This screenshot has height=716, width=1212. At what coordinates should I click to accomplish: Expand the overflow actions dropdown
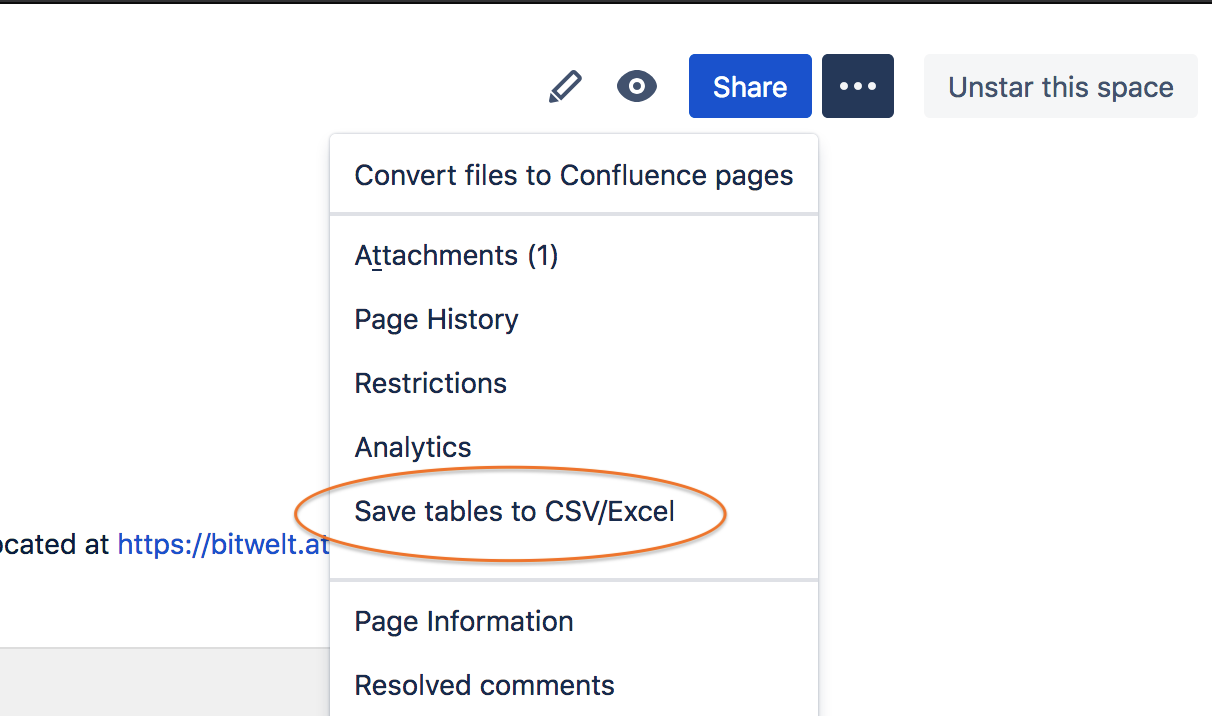857,86
